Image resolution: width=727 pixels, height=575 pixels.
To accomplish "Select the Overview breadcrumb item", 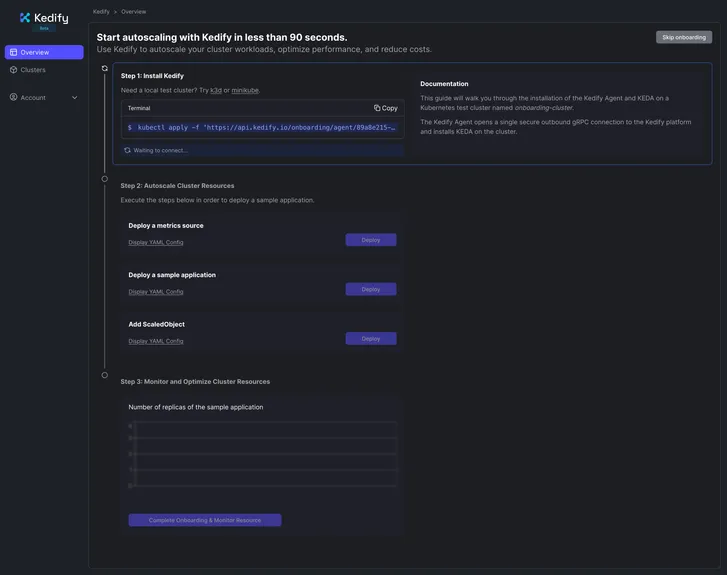I will (x=133, y=11).
